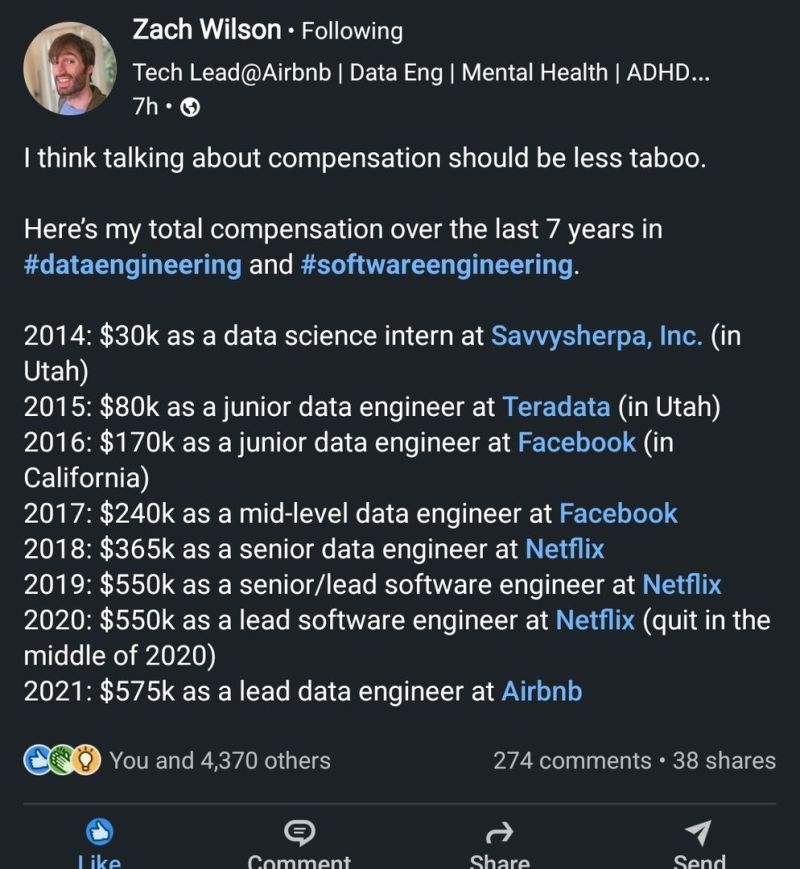Tap the Comment speech bubble icon

(299, 831)
